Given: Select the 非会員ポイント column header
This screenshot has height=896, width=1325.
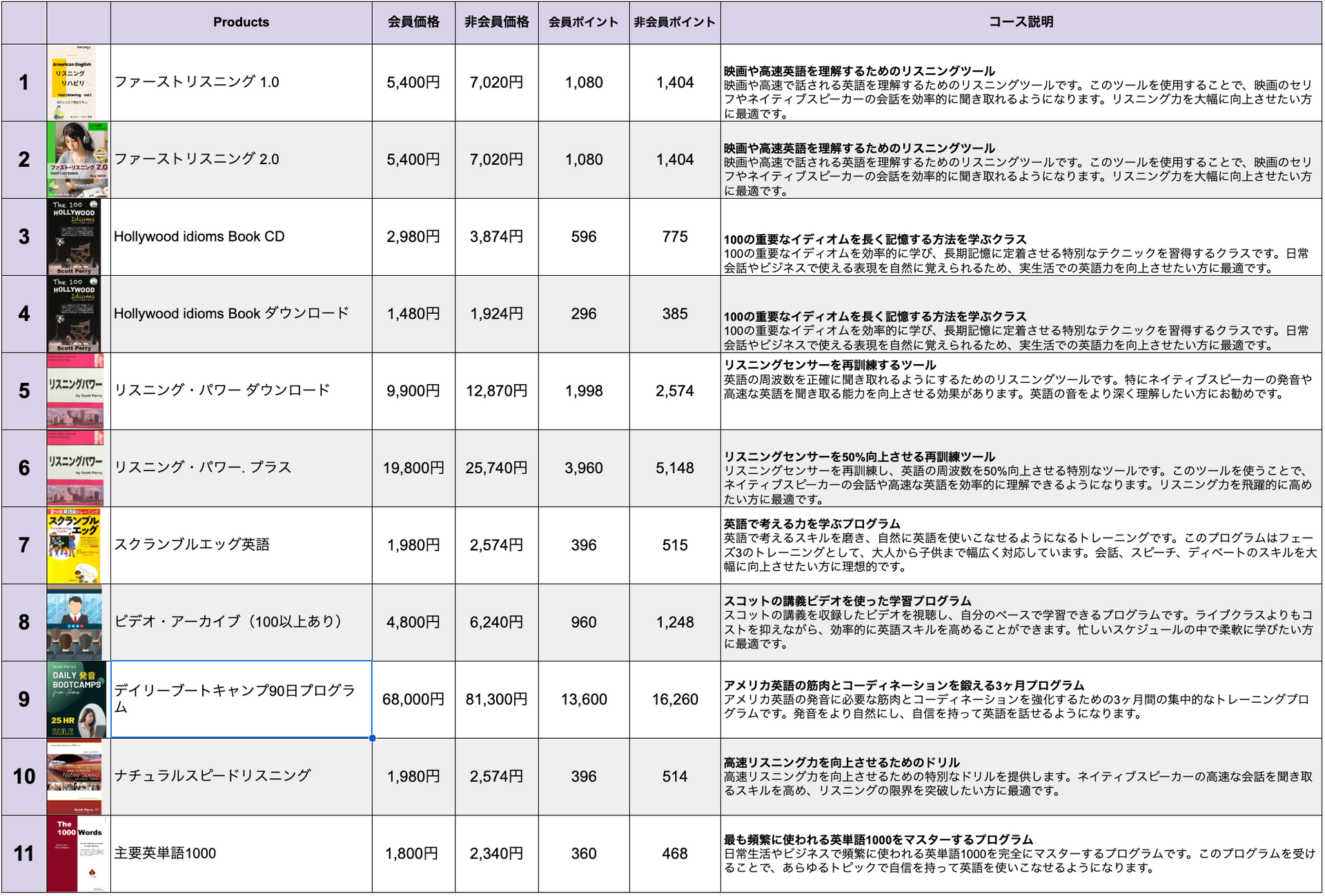Looking at the screenshot, I should [675, 23].
